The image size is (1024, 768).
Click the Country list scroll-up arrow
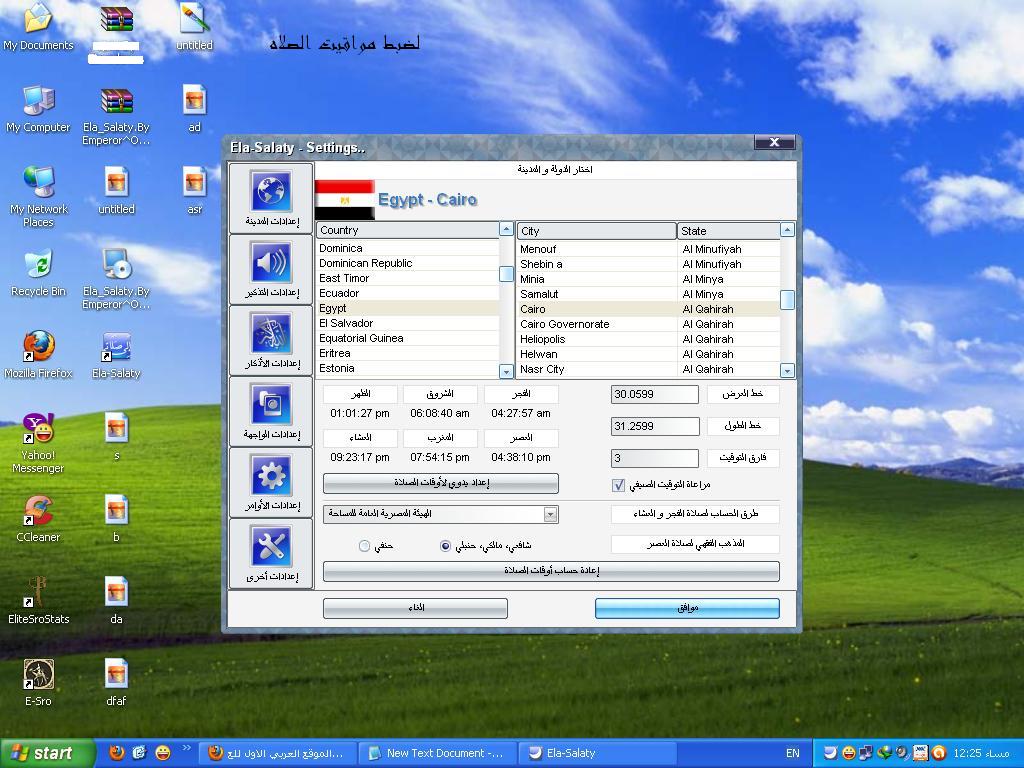pos(506,229)
